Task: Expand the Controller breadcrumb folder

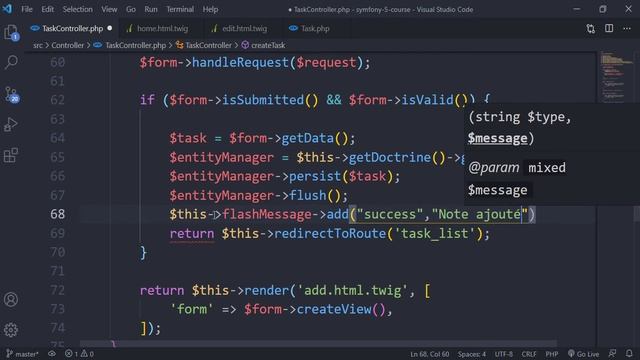Action: (67, 45)
